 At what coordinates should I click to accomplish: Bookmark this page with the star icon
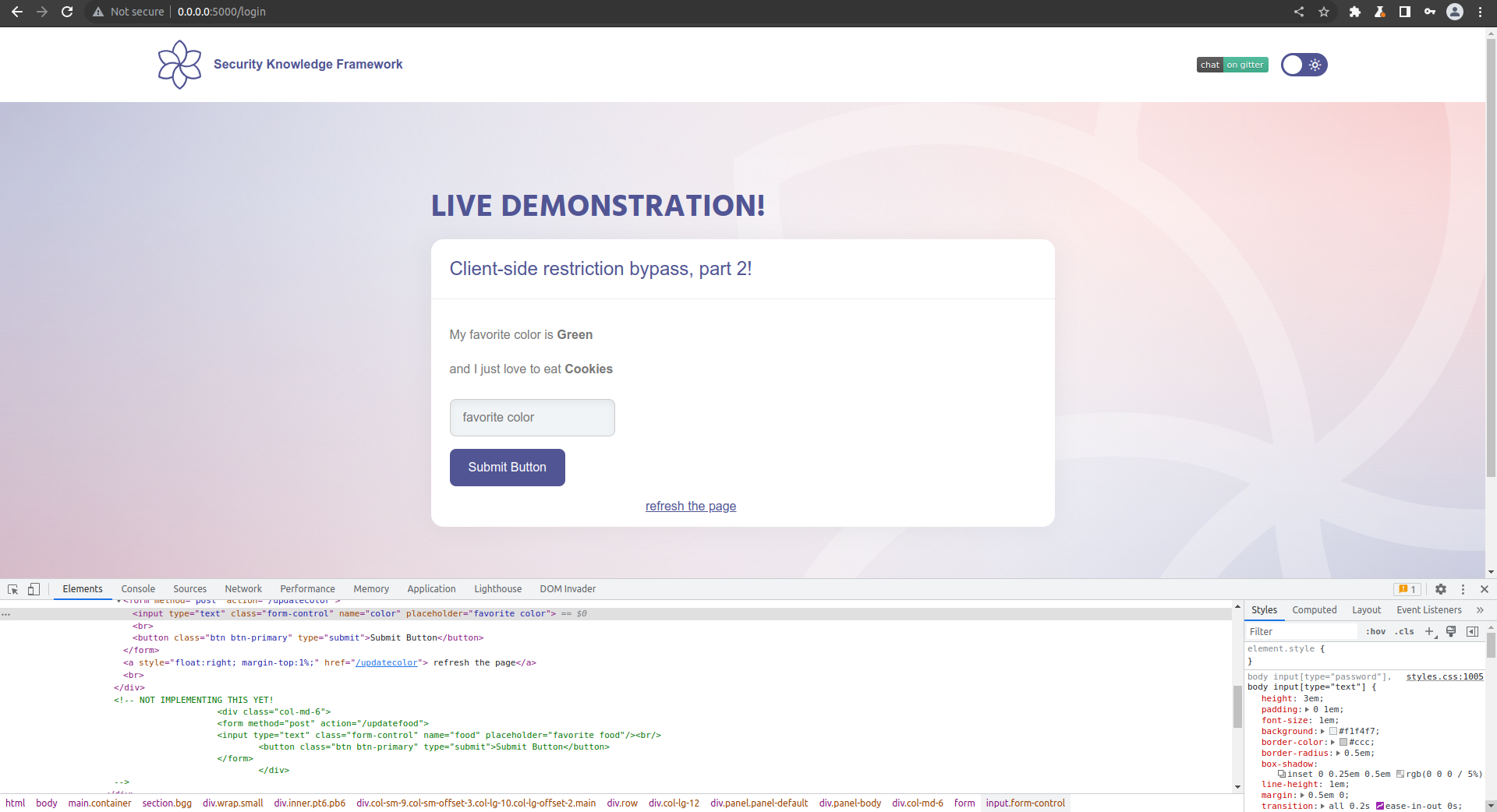[1324, 12]
